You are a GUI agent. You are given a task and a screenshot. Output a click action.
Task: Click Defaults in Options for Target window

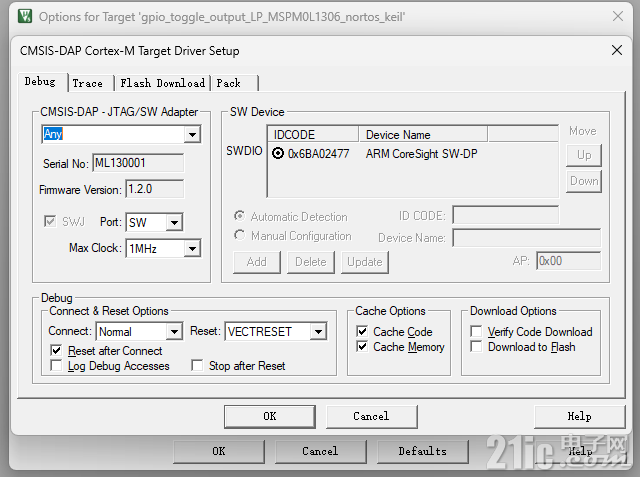pos(422,451)
